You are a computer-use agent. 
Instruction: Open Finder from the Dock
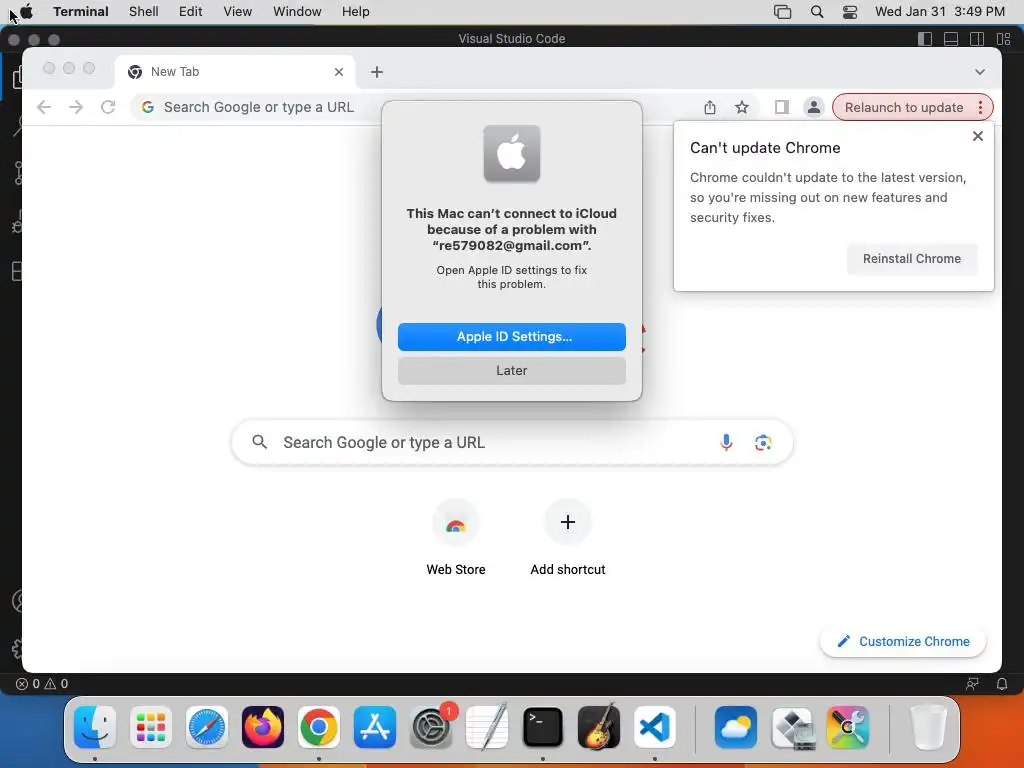pyautogui.click(x=95, y=727)
